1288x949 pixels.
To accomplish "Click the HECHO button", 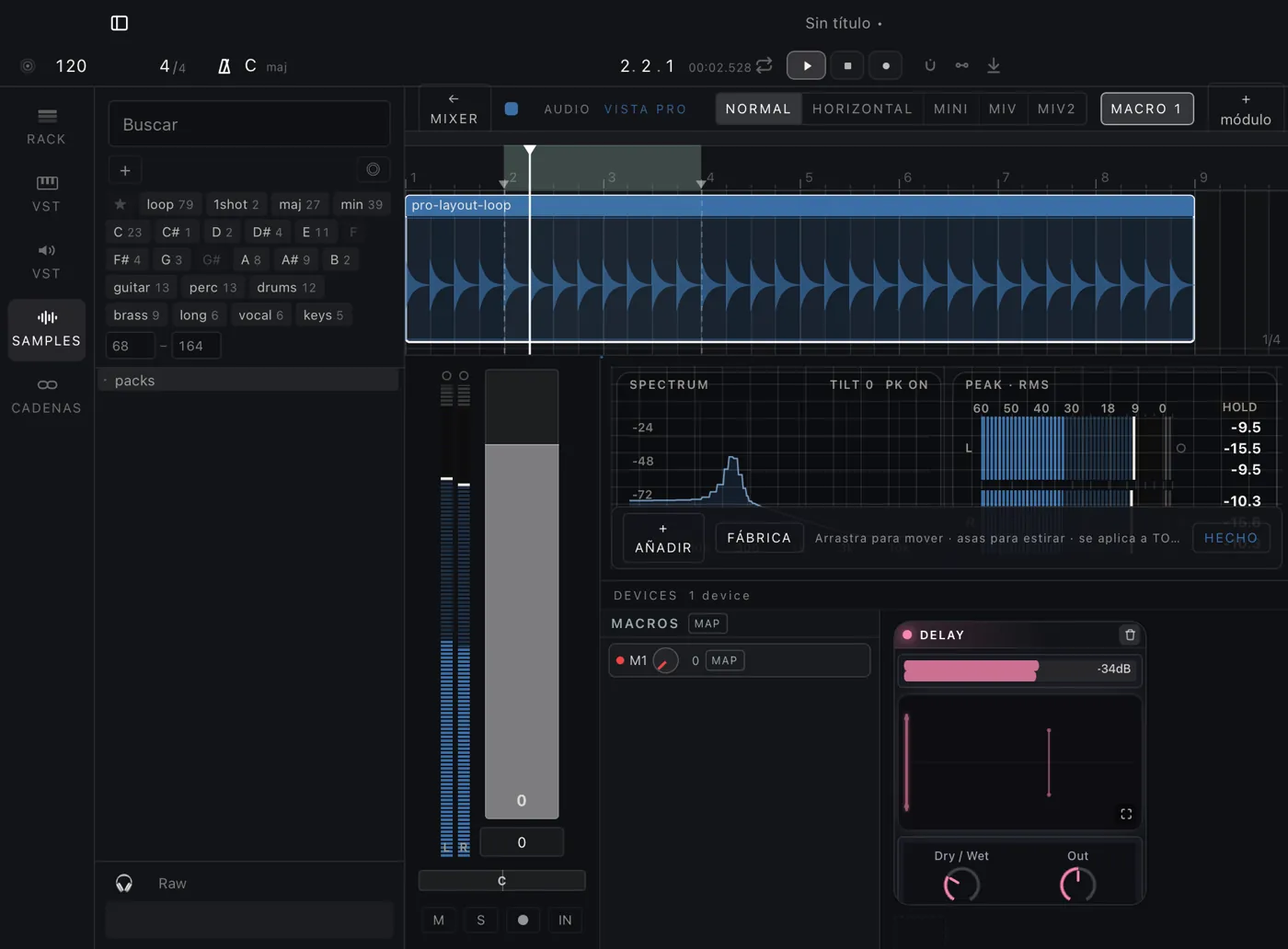I will tap(1231, 538).
